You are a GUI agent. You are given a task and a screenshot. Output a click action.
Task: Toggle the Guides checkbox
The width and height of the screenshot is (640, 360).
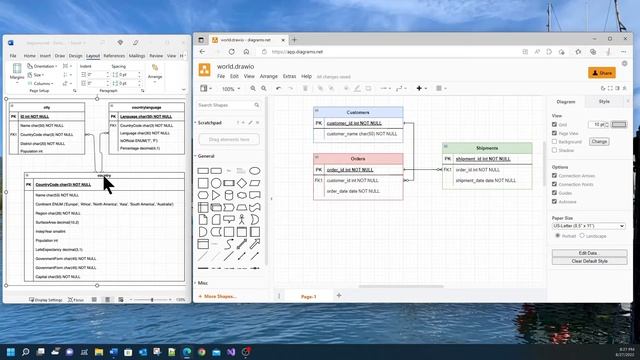(x=554, y=193)
